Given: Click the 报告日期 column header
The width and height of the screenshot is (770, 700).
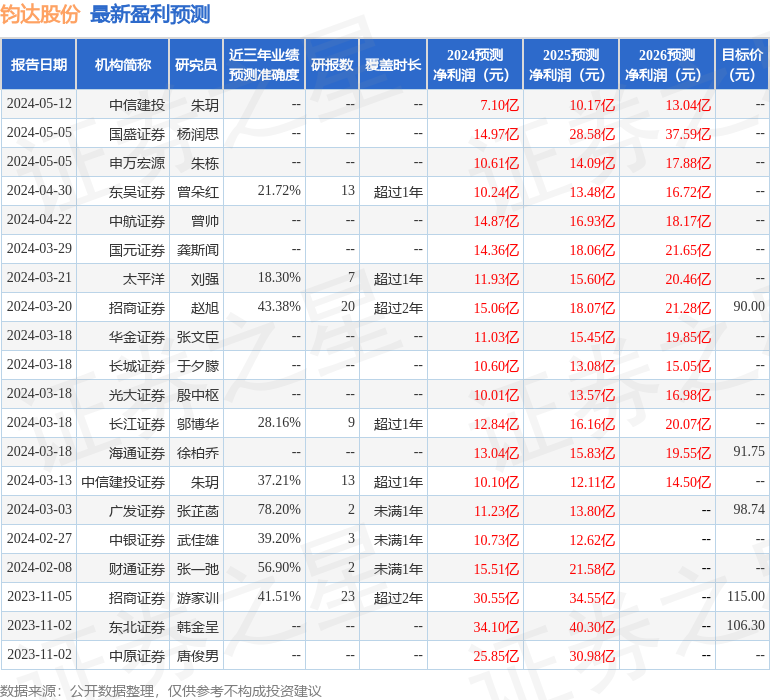Looking at the screenshot, I should [38, 64].
